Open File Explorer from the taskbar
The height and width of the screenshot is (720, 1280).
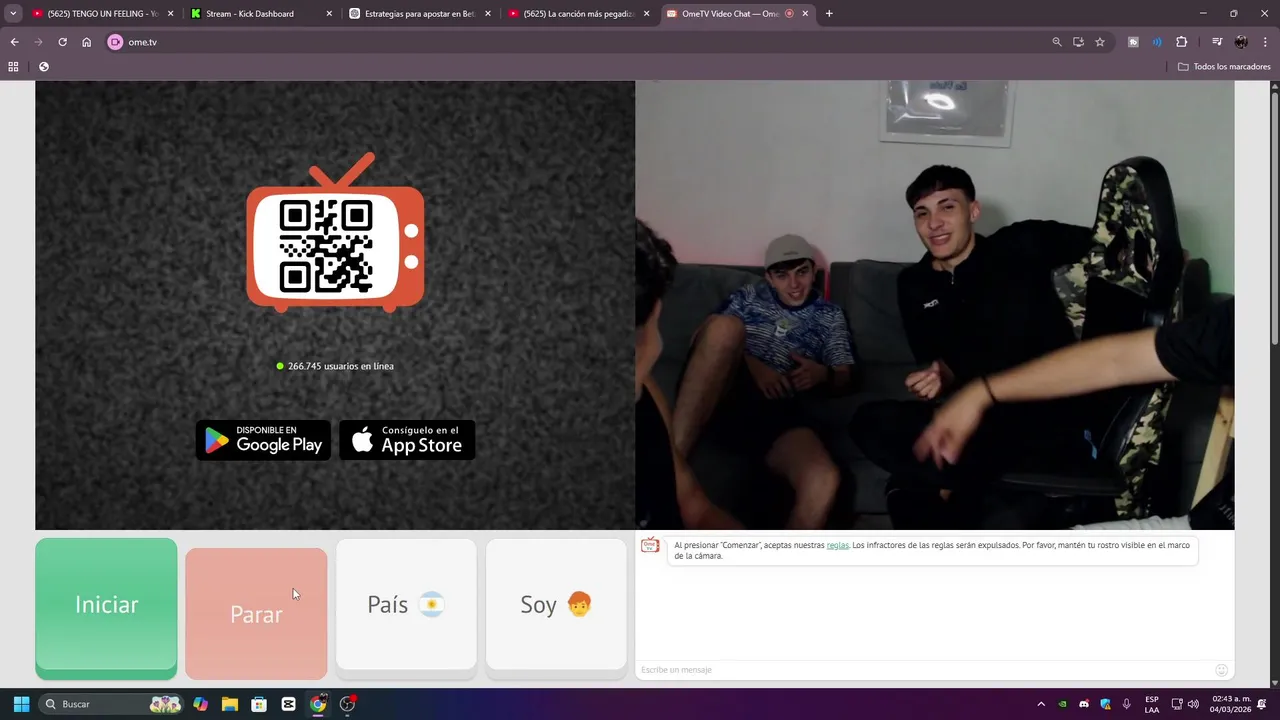coord(229,704)
